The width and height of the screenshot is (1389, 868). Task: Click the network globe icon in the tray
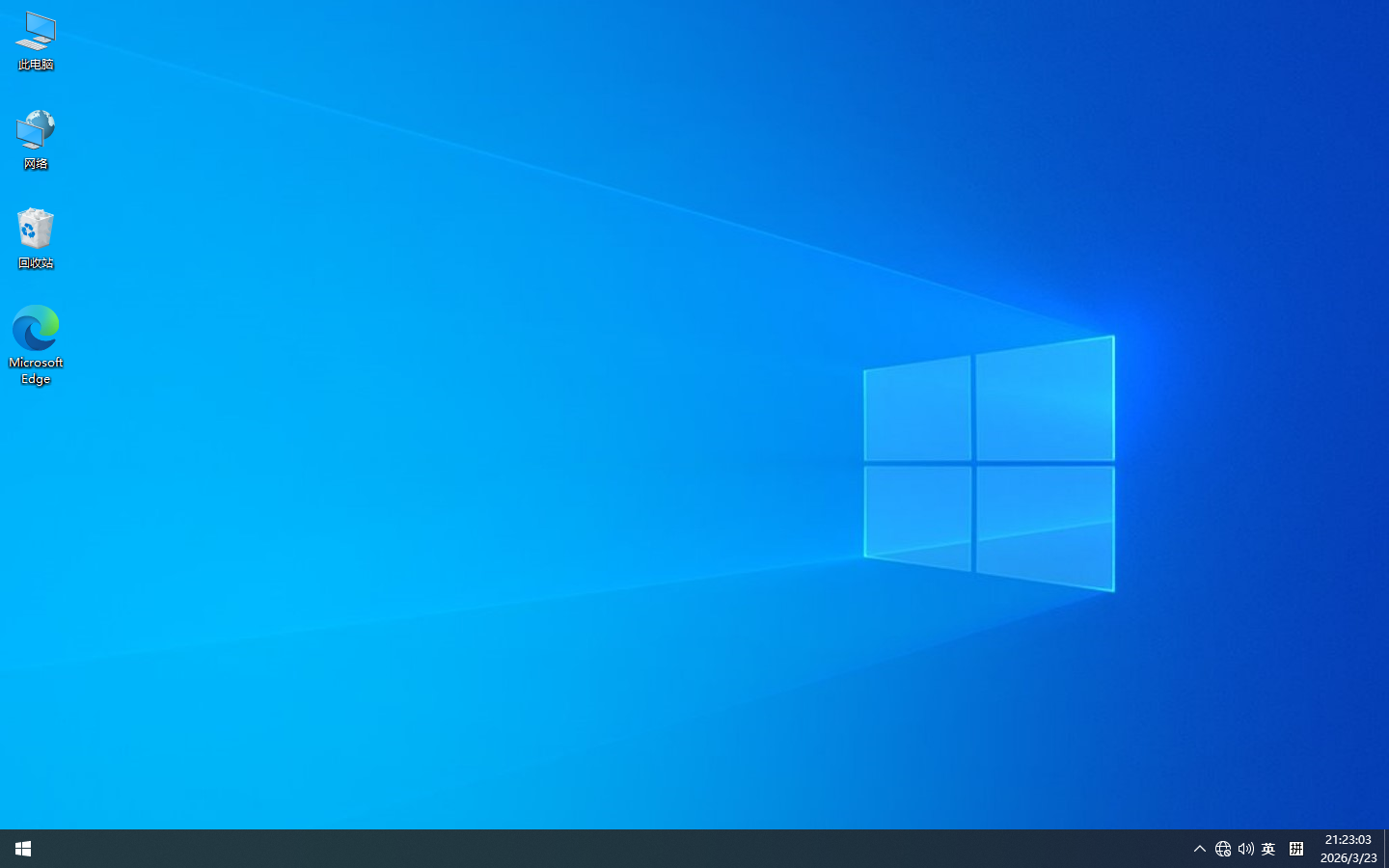(x=1222, y=849)
